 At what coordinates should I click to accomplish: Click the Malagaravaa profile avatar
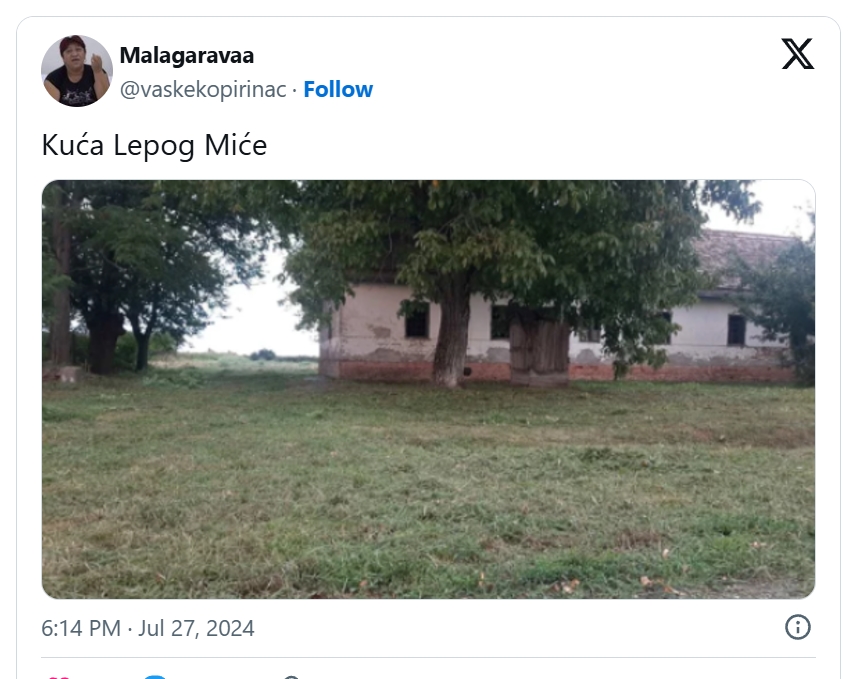pyautogui.click(x=77, y=71)
